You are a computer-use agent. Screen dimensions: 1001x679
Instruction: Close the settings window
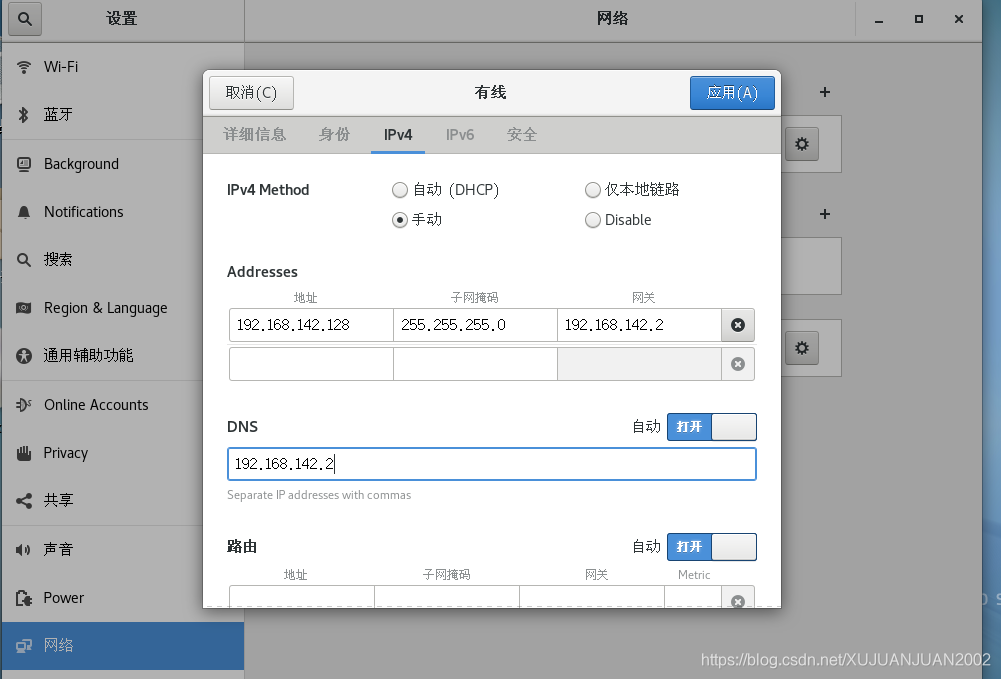959,20
